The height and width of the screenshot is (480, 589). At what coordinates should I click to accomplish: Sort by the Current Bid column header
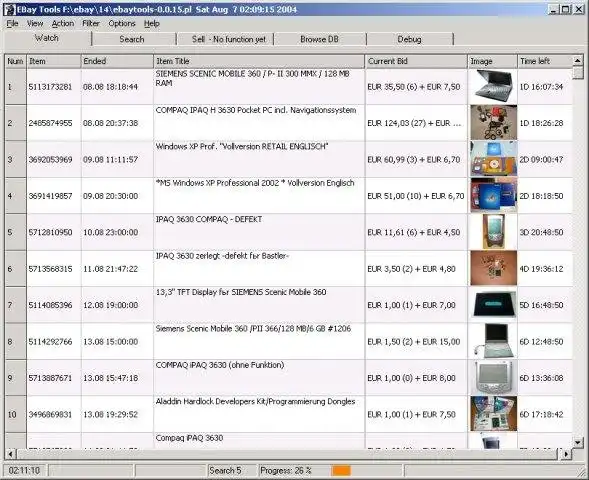point(416,61)
